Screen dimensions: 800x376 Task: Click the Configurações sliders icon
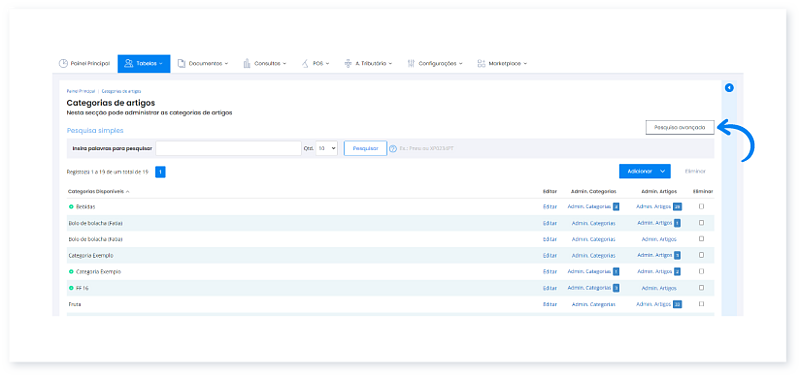click(411, 64)
